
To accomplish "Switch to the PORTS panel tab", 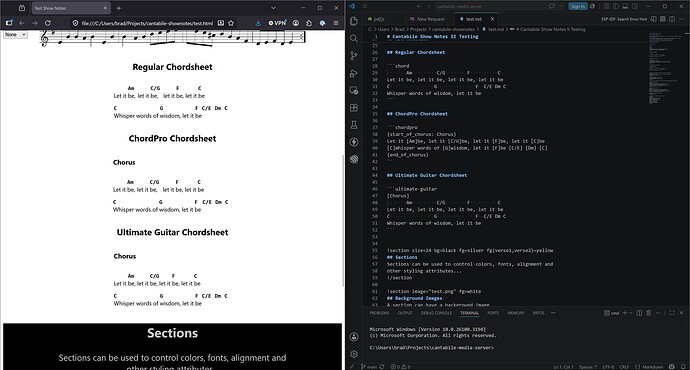I will coord(493,313).
